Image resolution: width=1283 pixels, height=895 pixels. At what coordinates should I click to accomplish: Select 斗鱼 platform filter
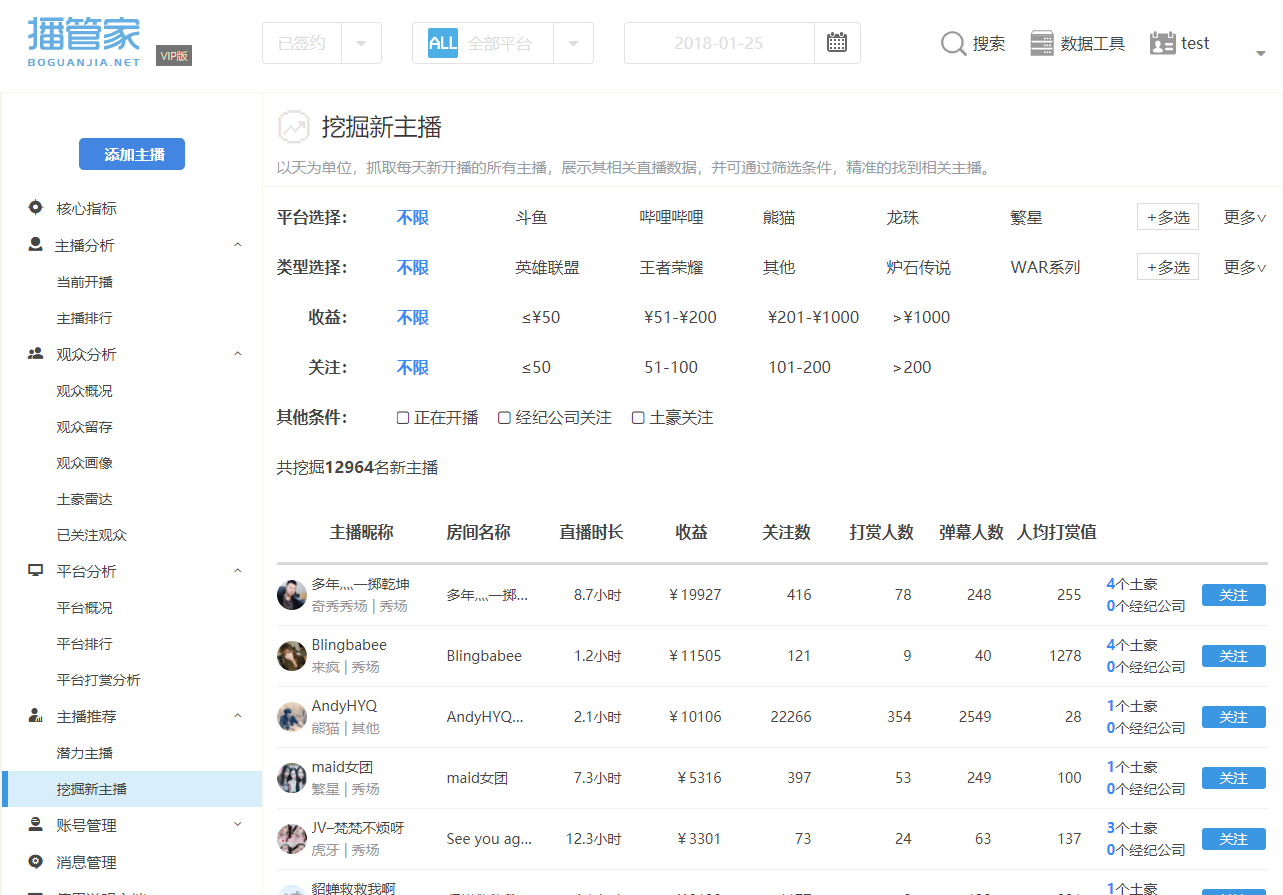[532, 218]
